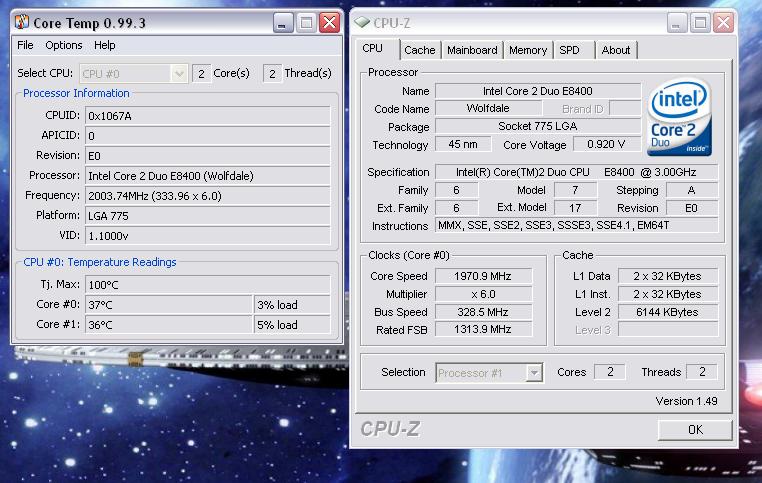
Task: Click the Multiplier value x 6.0
Action: tap(484, 294)
